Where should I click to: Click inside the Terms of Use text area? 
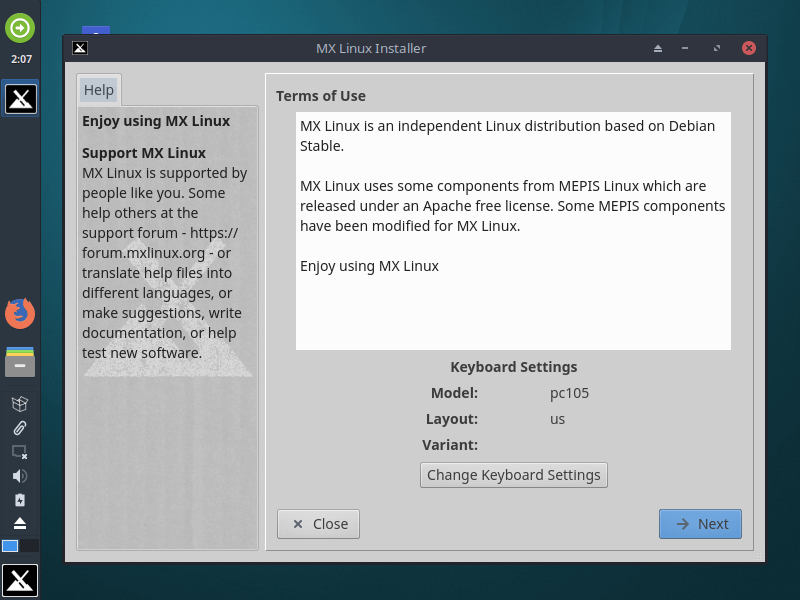coord(513,230)
